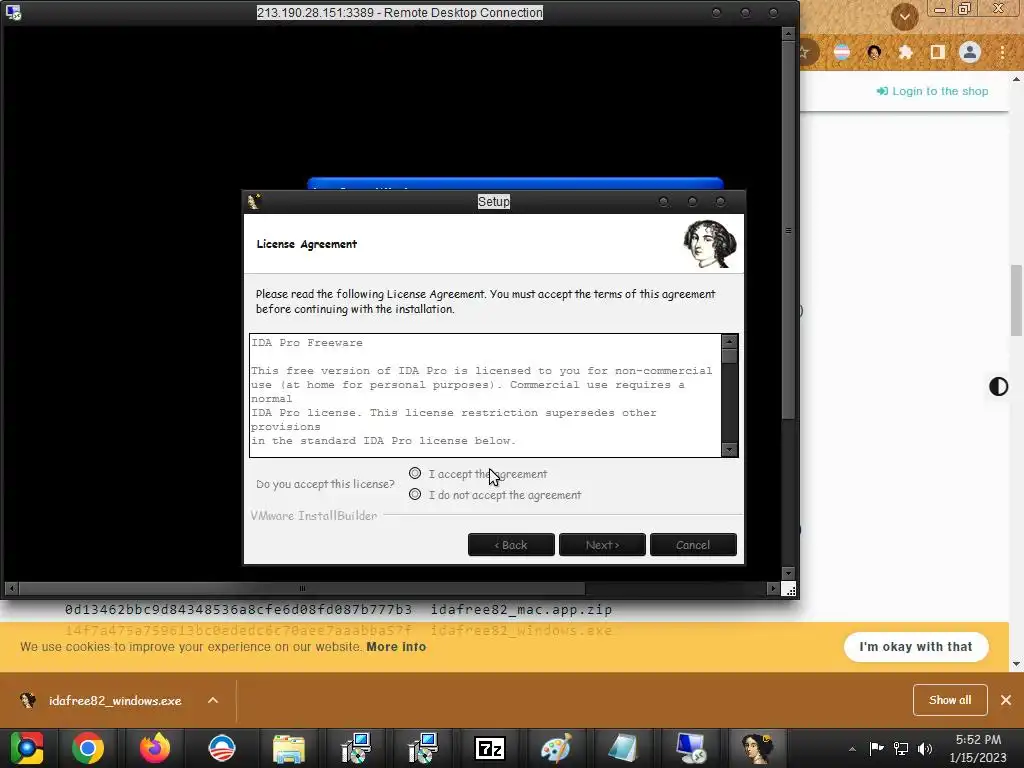Open Notepad from taskbar
1024x768 pixels.
coord(623,748)
